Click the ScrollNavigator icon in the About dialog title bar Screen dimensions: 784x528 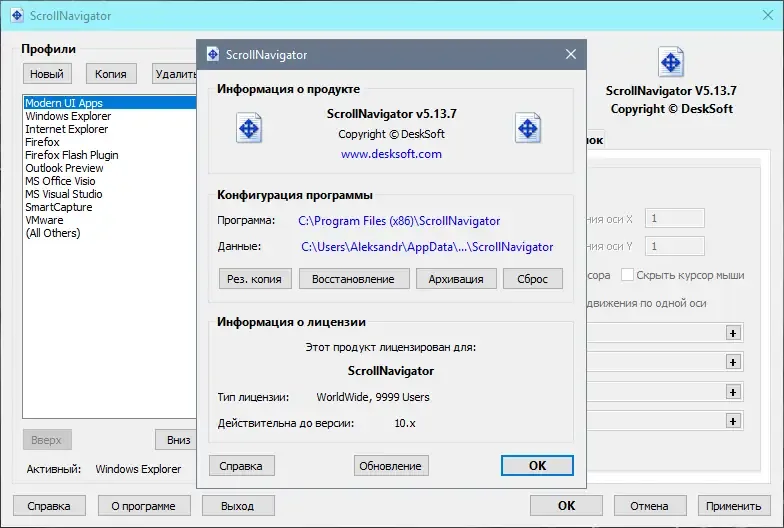[213, 54]
